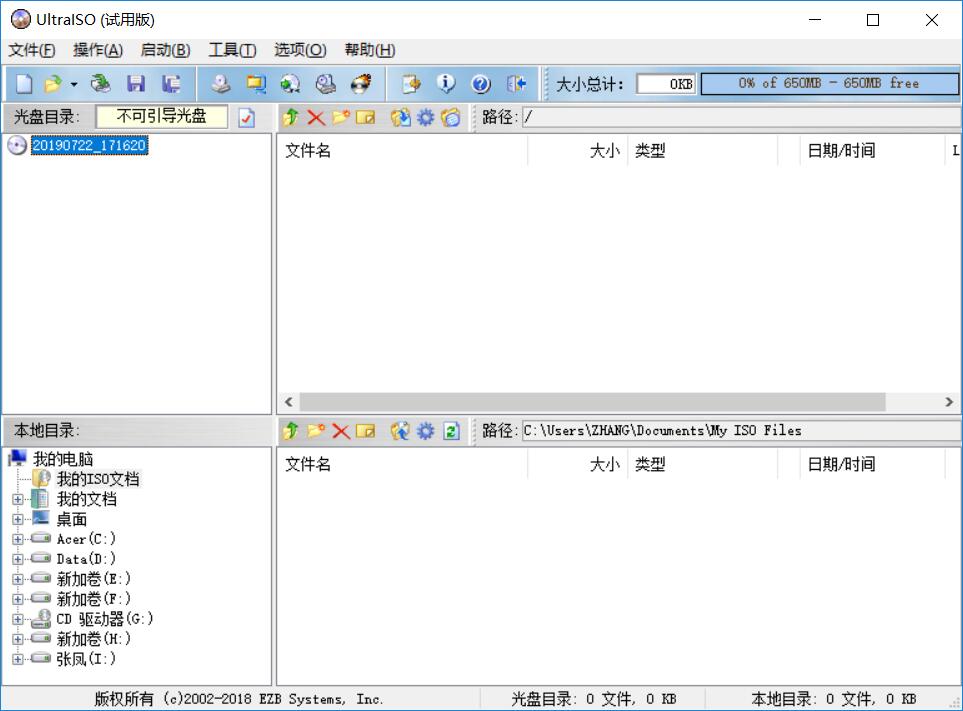
Task: Click the 大小总计 0KB size field
Action: pos(666,84)
